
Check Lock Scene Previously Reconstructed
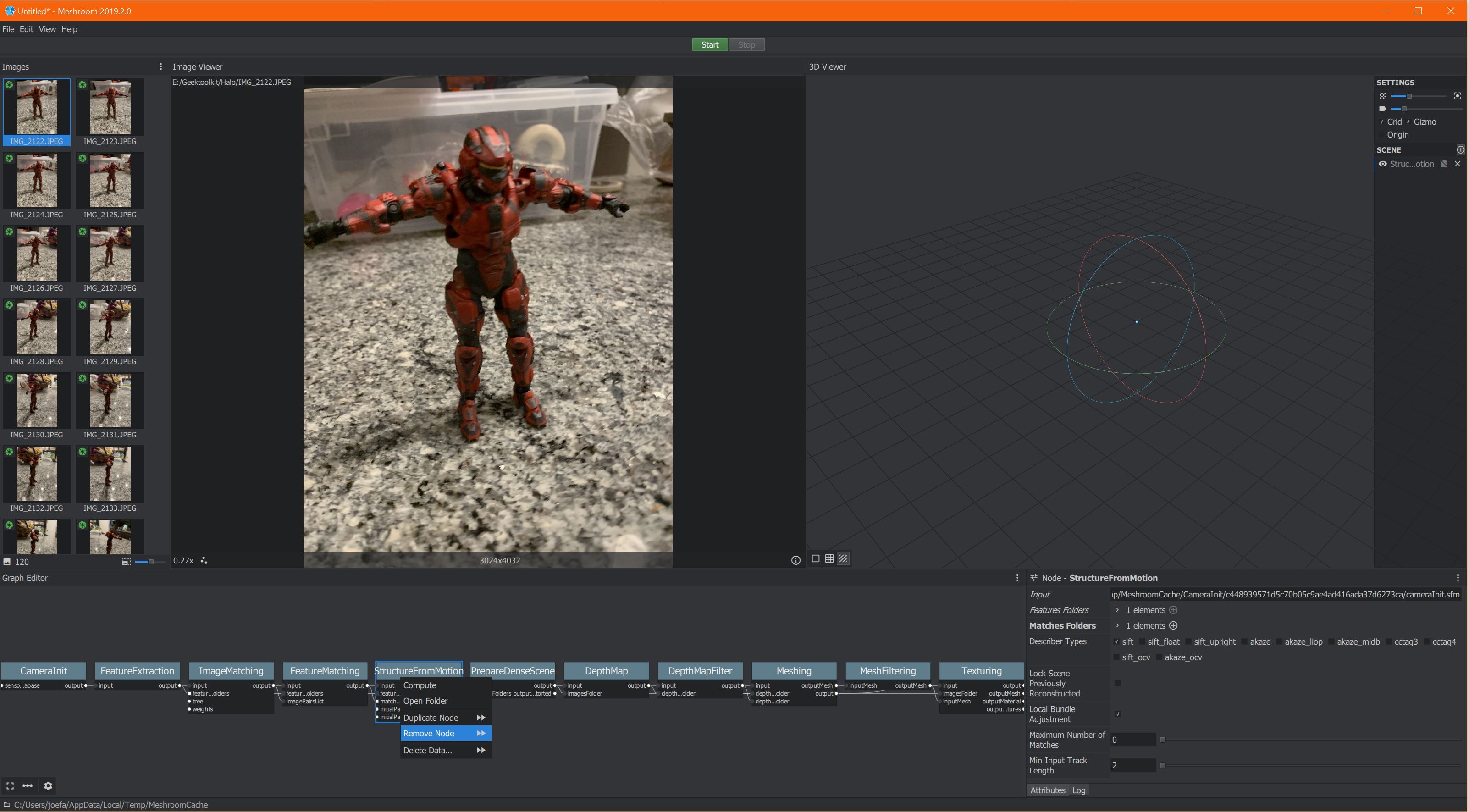coord(1118,683)
